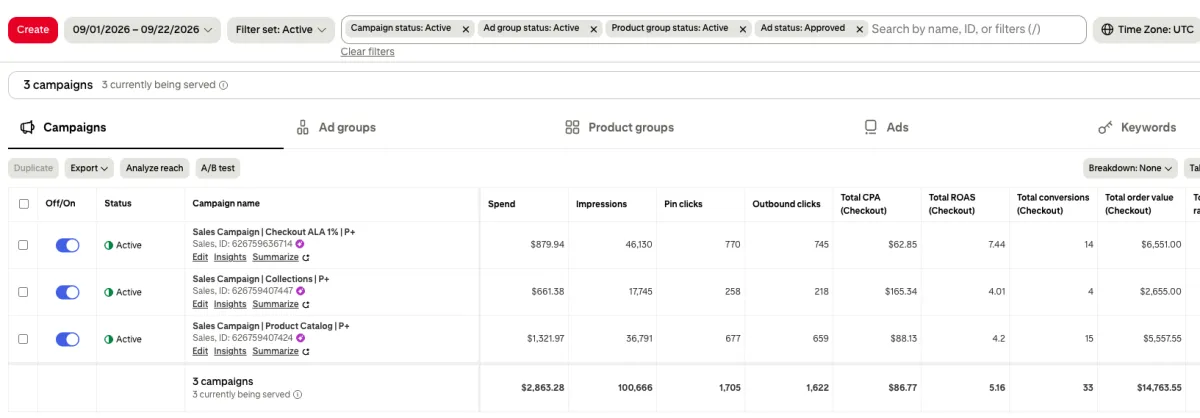Click the Clear filters link

point(367,52)
